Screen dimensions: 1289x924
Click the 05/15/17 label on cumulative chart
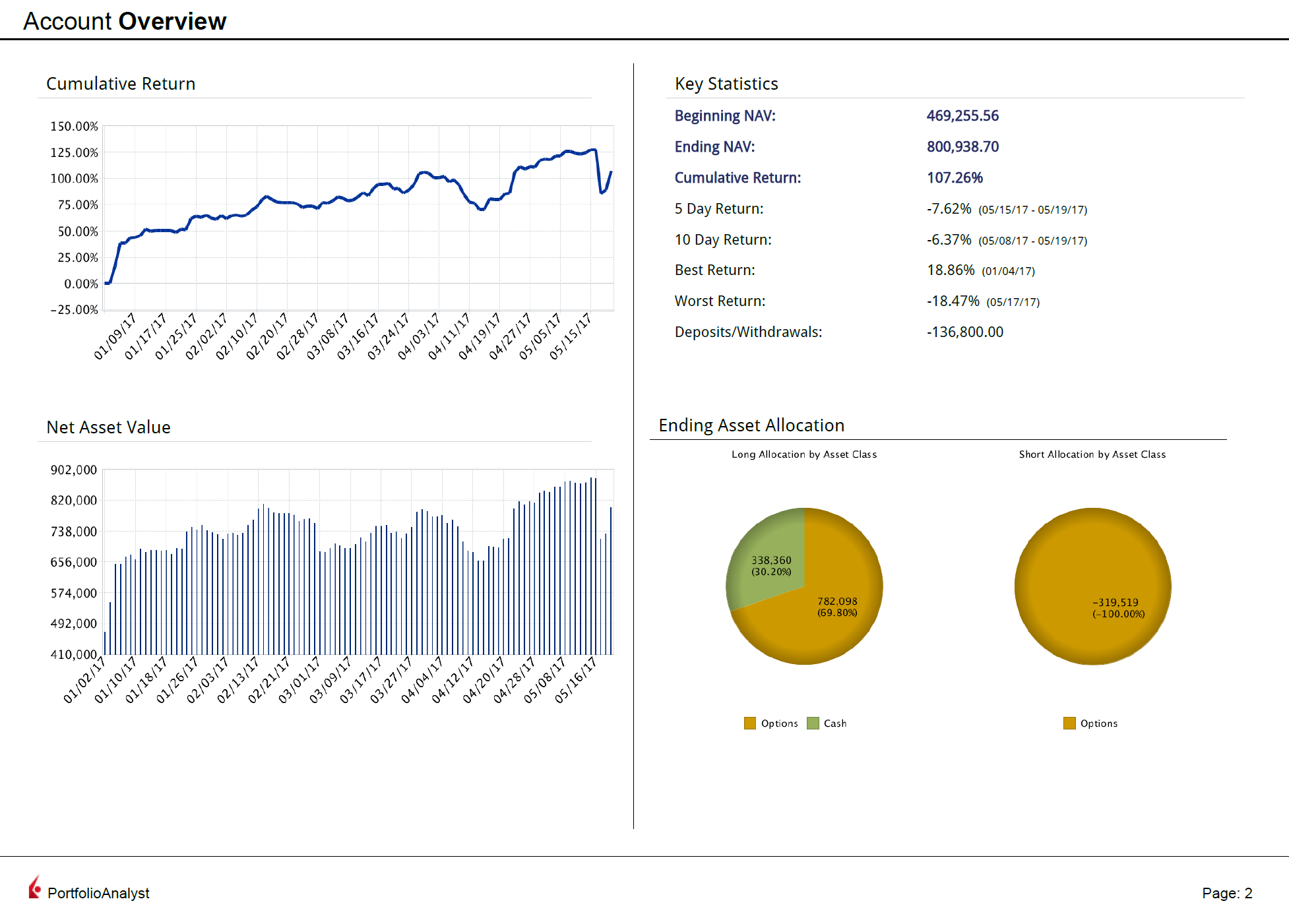click(x=571, y=336)
